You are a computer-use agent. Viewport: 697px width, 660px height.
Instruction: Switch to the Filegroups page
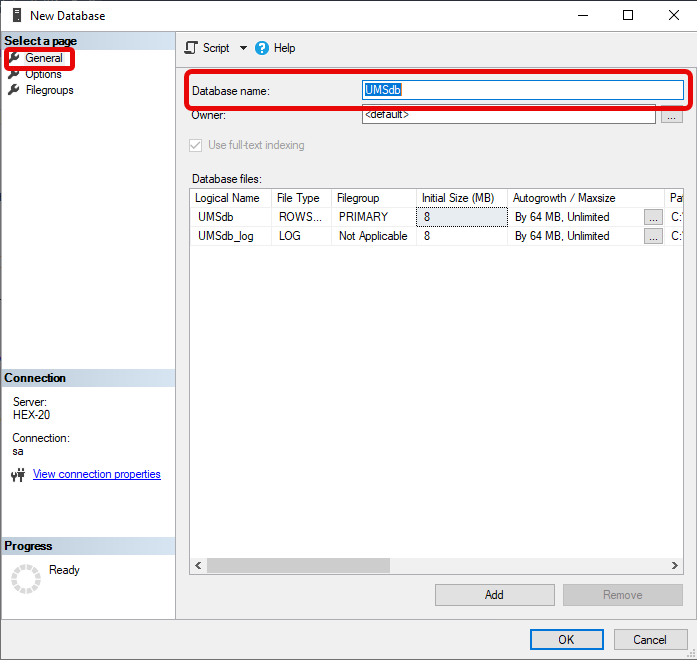[49, 90]
